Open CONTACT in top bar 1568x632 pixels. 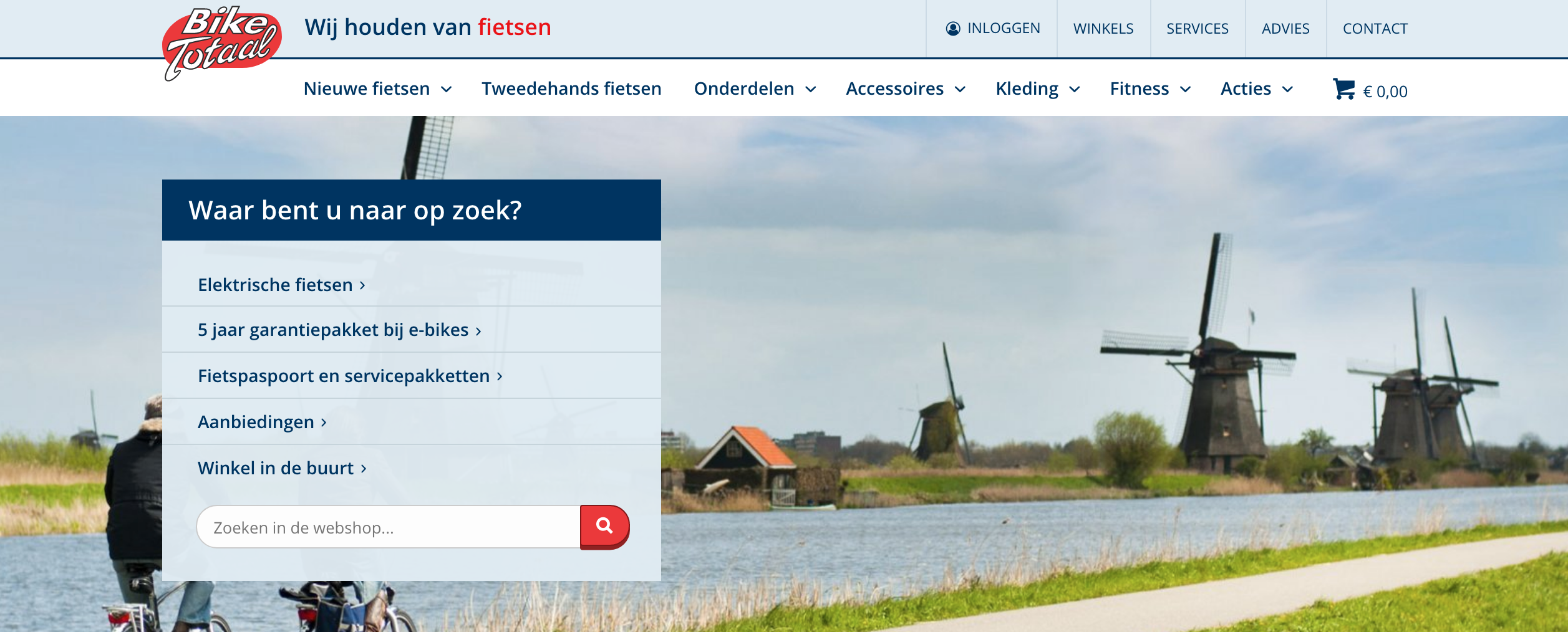tap(1375, 29)
